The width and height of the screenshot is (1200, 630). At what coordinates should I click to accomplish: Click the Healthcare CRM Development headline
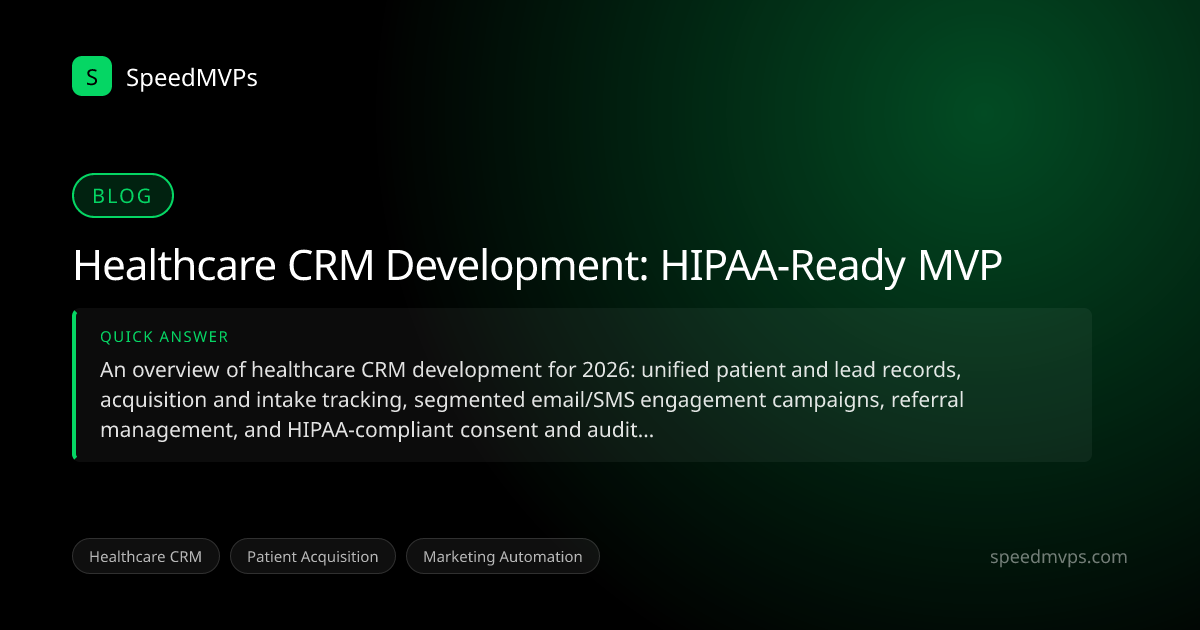(x=537, y=266)
